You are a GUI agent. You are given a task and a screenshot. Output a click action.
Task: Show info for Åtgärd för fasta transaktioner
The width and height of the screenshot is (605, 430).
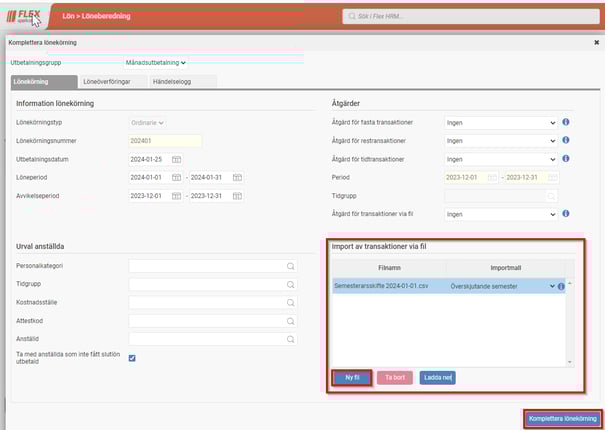pos(566,122)
